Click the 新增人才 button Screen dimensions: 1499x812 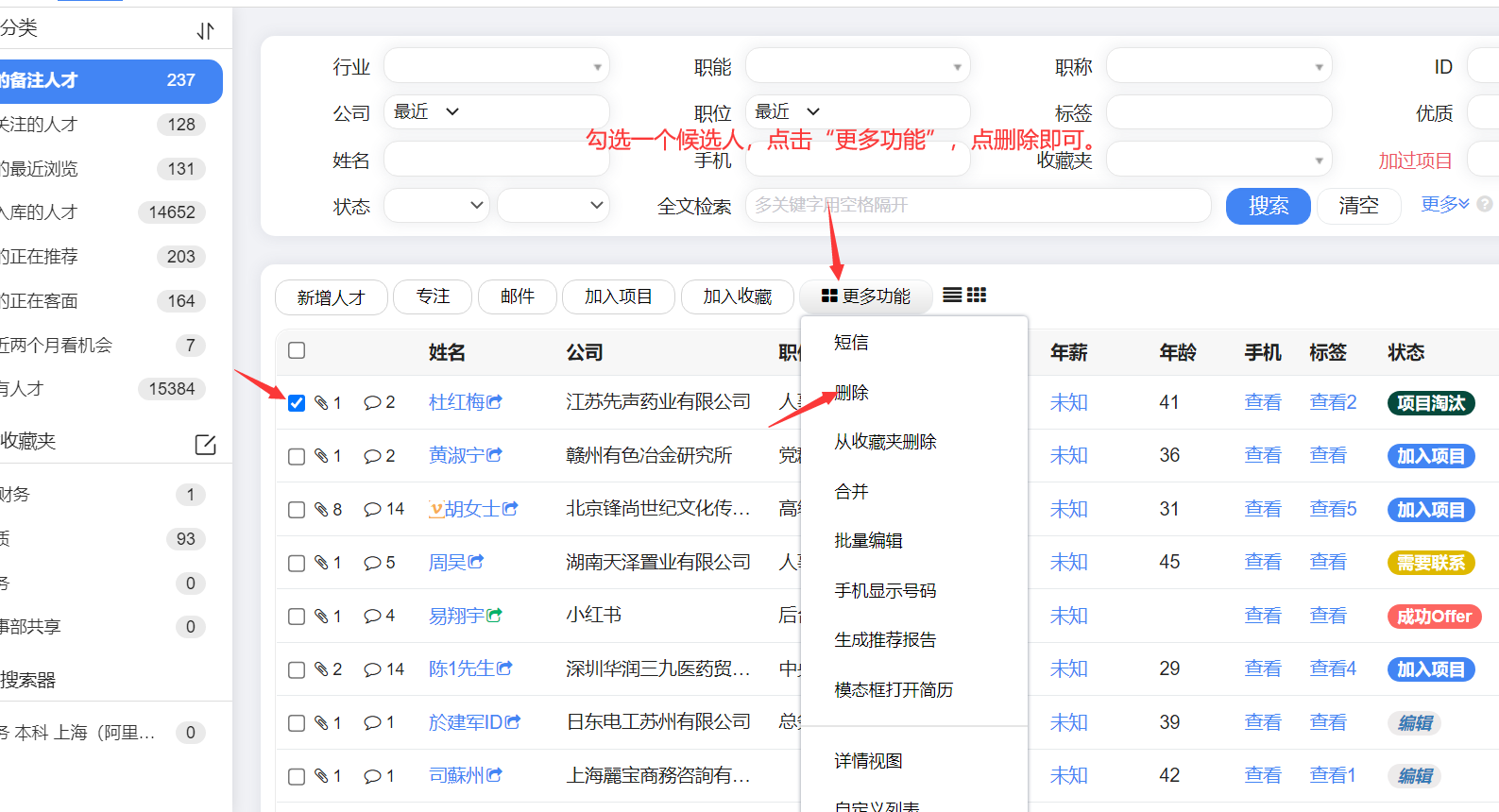click(331, 297)
